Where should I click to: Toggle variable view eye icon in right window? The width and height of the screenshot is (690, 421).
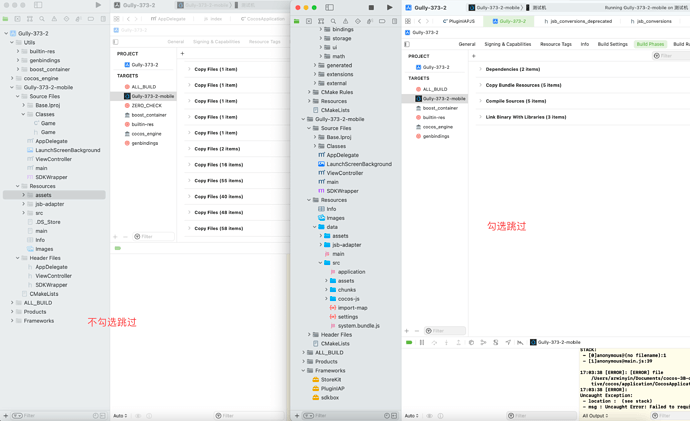pyautogui.click(x=429, y=416)
